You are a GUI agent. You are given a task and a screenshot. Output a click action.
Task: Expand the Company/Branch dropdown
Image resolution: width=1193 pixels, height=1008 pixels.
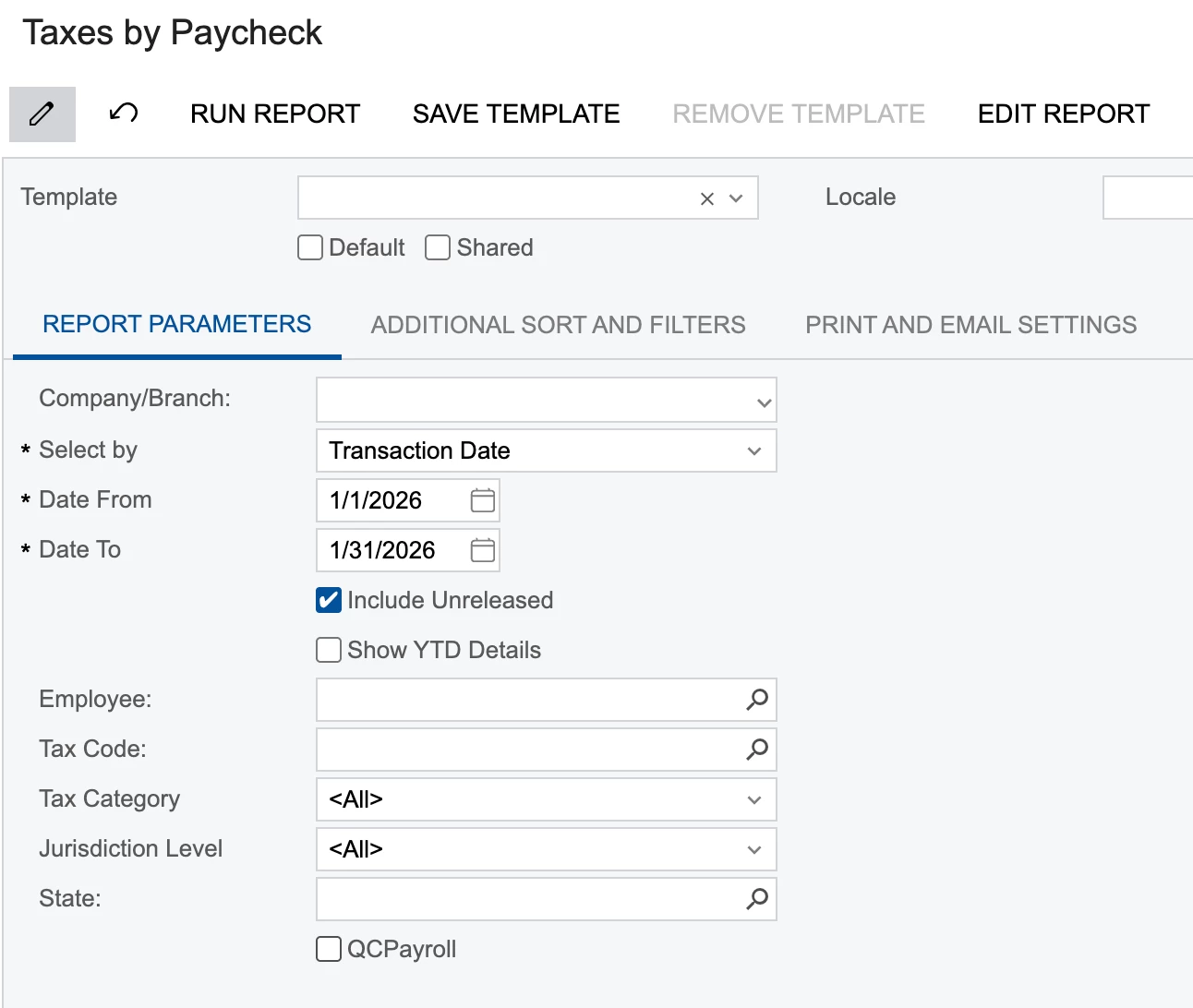[764, 402]
